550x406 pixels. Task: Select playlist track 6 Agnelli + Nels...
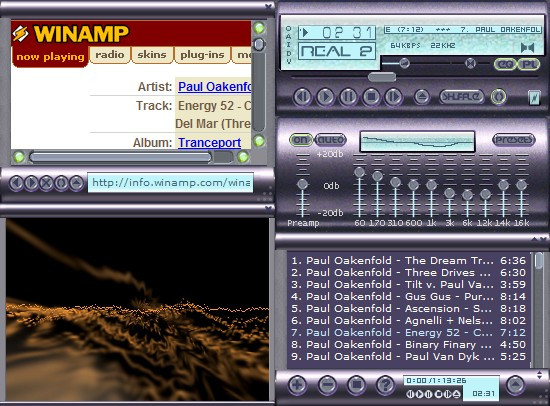[x=408, y=321]
